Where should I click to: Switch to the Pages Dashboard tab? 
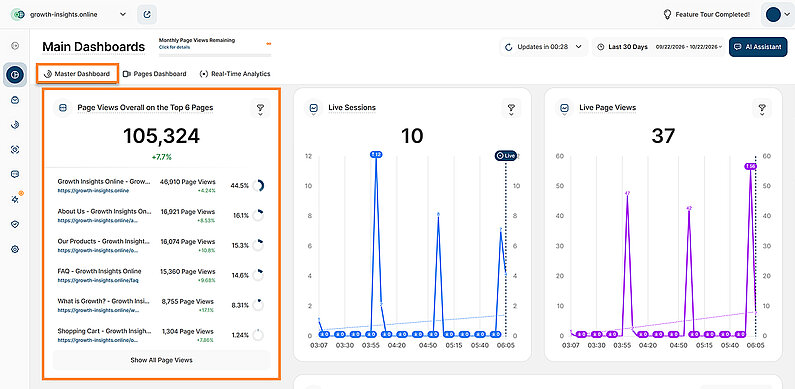coord(155,74)
